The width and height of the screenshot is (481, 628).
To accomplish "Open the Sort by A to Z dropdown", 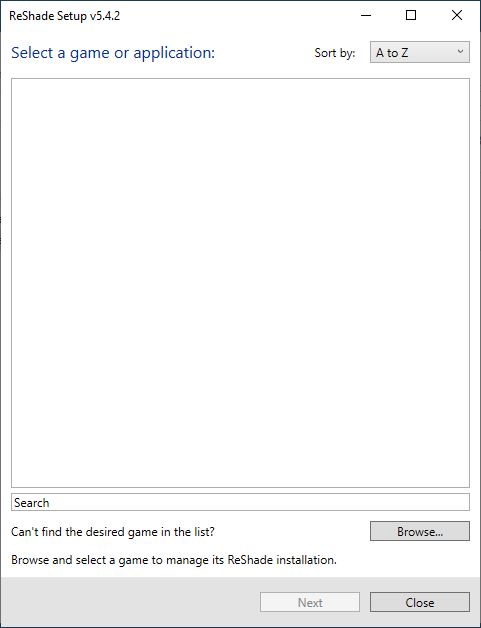I will click(419, 52).
